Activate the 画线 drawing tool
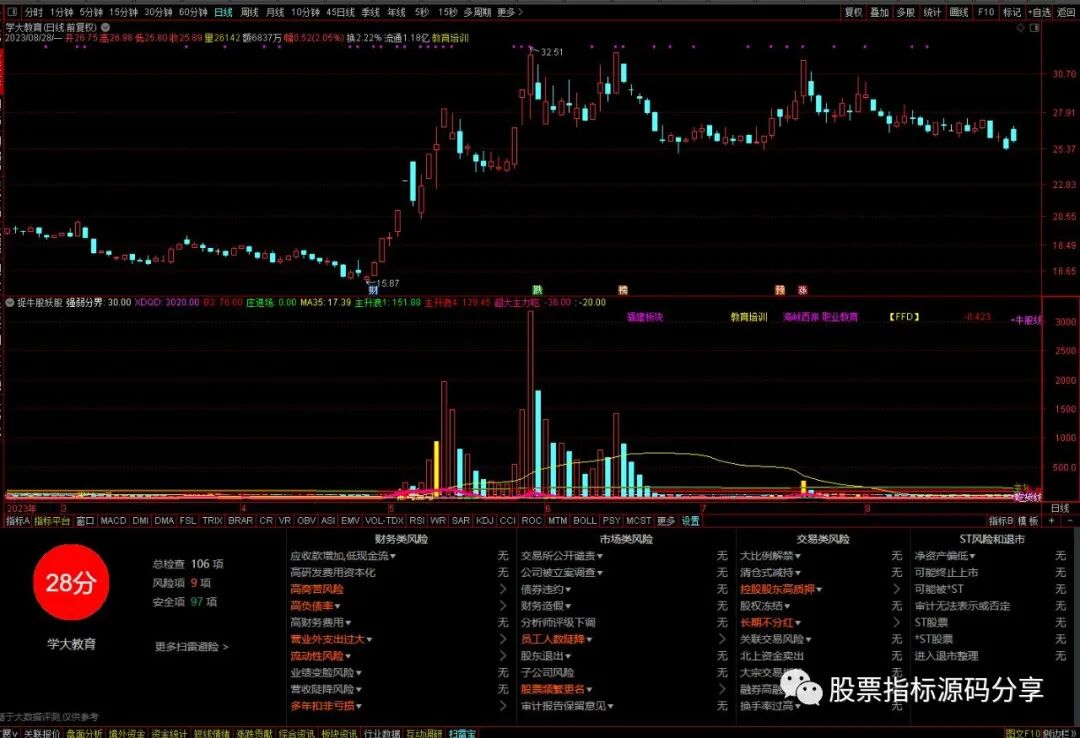Screen dimensions: 1080x738 (x=959, y=12)
